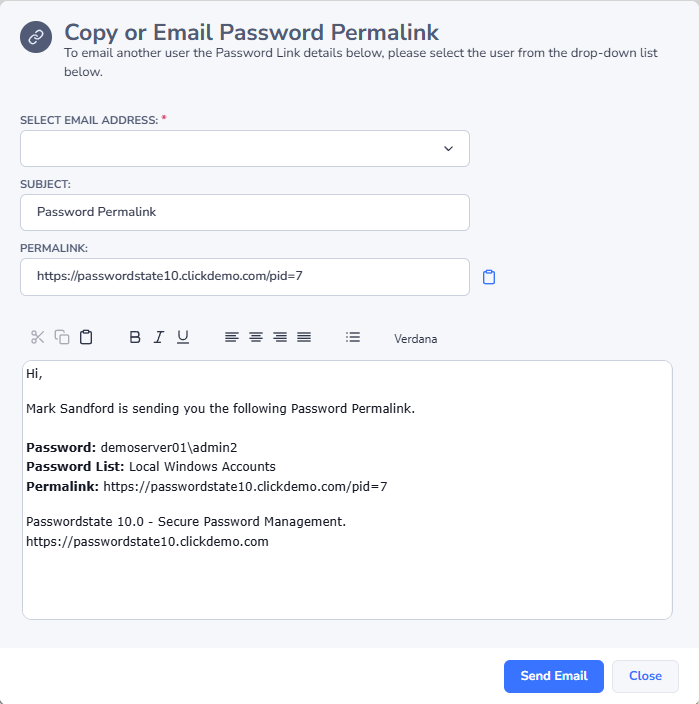Align text right
This screenshot has width=699, height=704.
click(x=280, y=338)
